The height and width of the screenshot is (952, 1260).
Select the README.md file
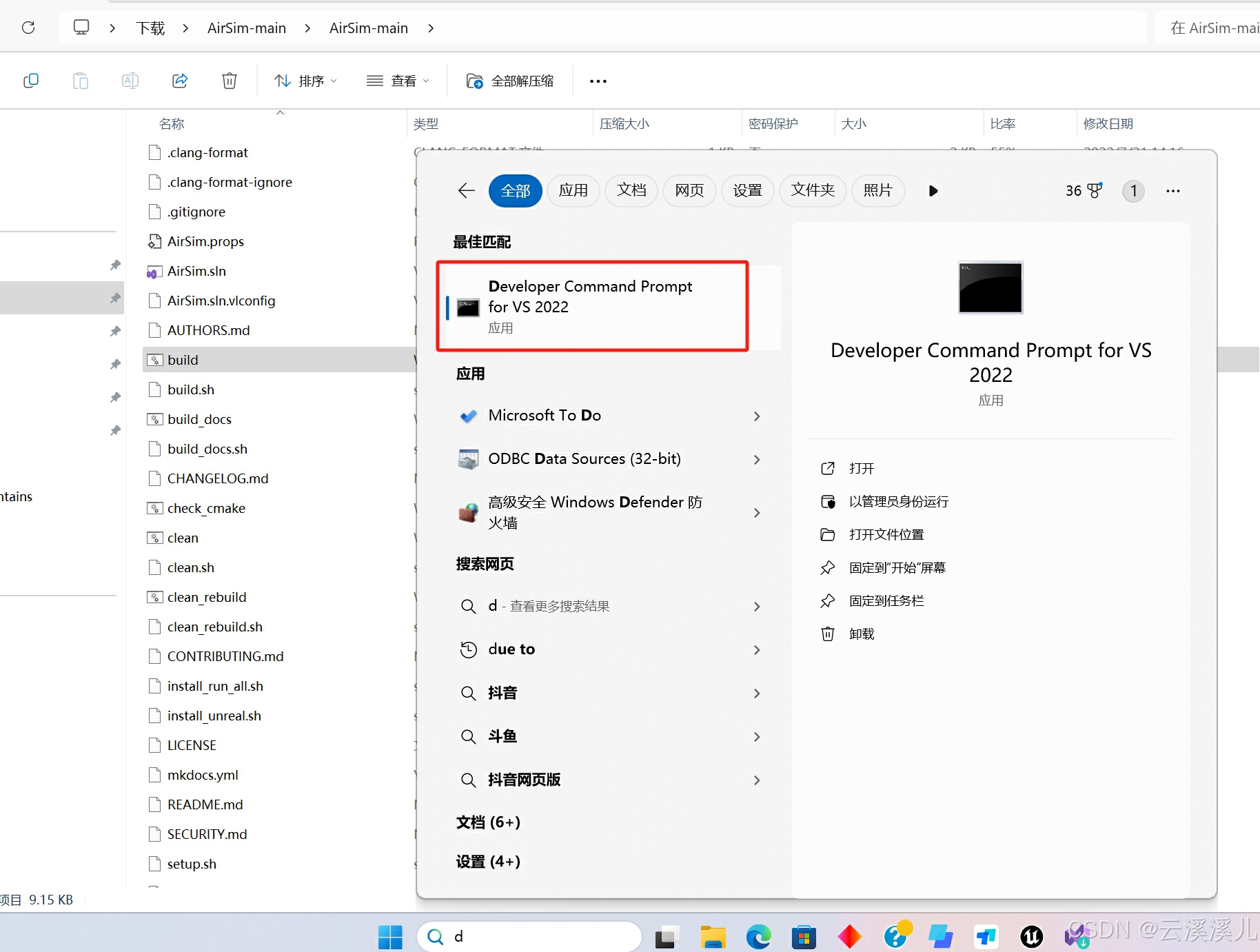[x=205, y=804]
